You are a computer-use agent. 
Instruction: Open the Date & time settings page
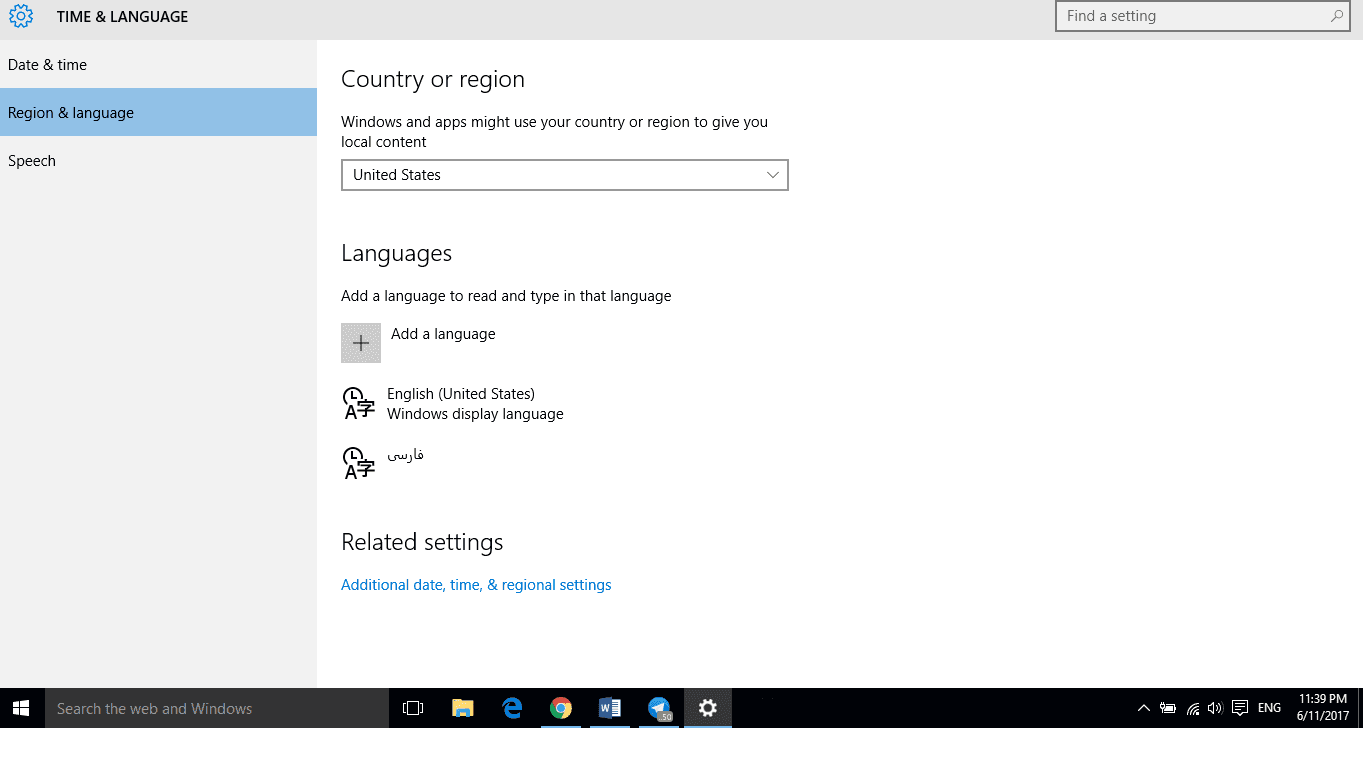[x=47, y=65]
